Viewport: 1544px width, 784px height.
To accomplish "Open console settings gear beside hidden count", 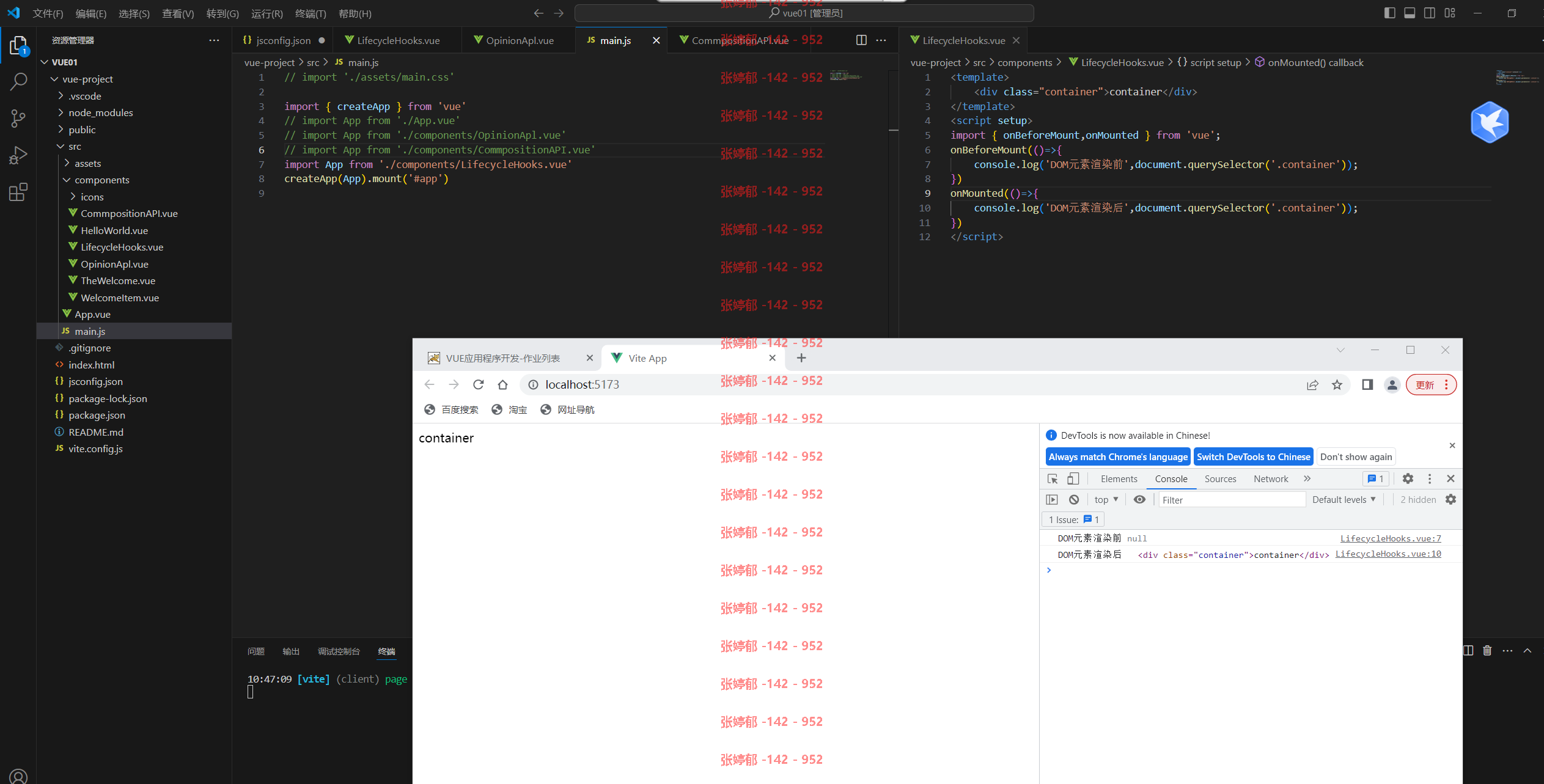I will click(1450, 500).
